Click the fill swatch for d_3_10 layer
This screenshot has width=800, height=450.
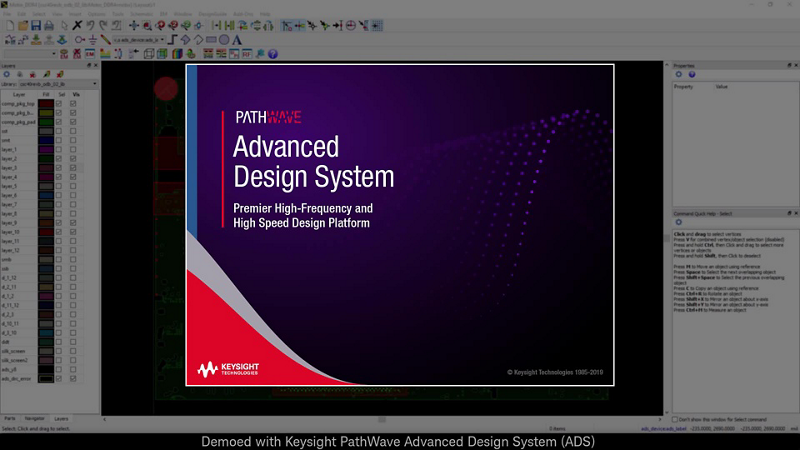click(x=46, y=333)
